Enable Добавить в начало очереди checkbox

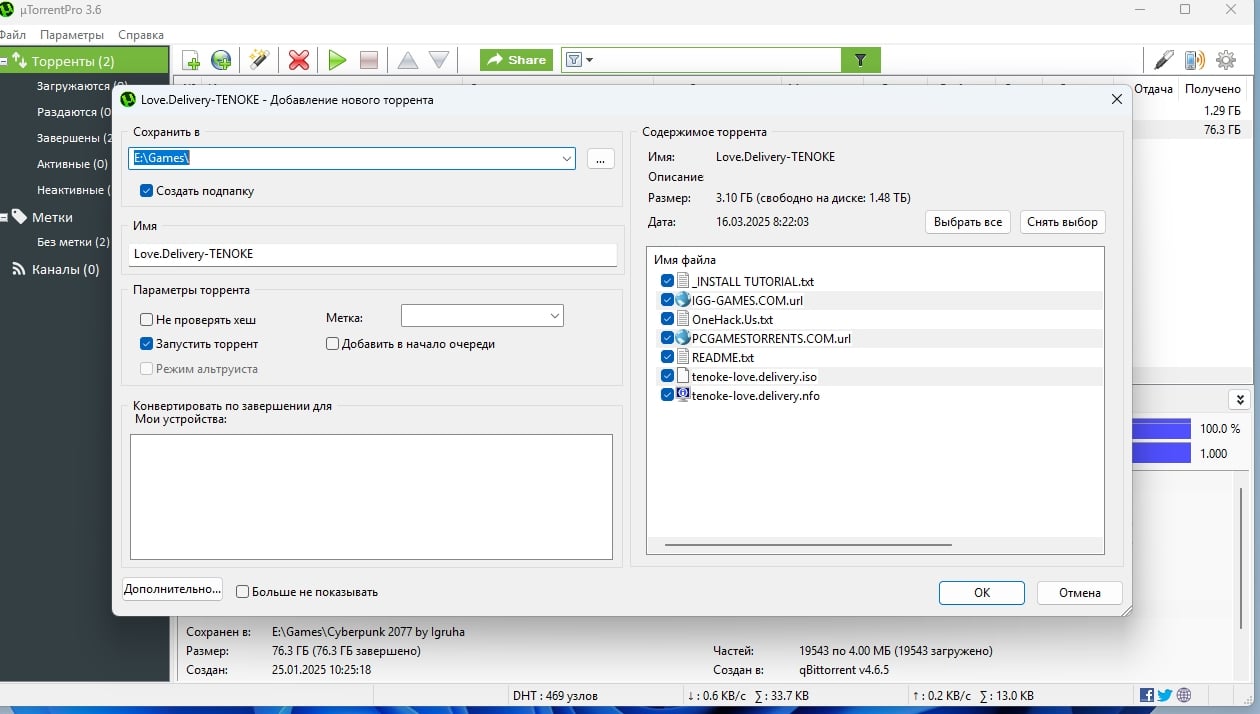333,344
